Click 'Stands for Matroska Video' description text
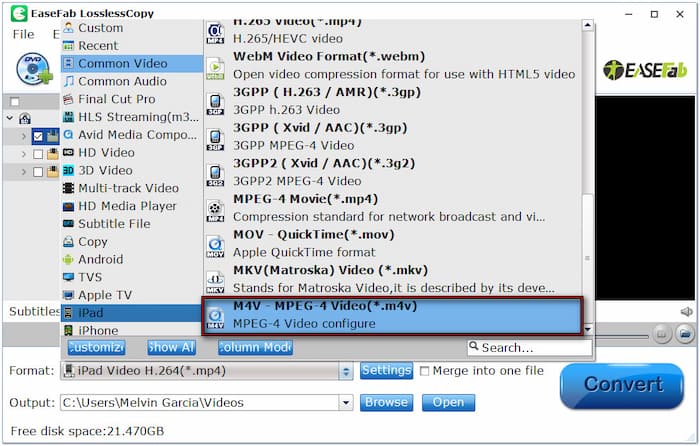Image resolution: width=700 pixels, height=446 pixels. (394, 288)
